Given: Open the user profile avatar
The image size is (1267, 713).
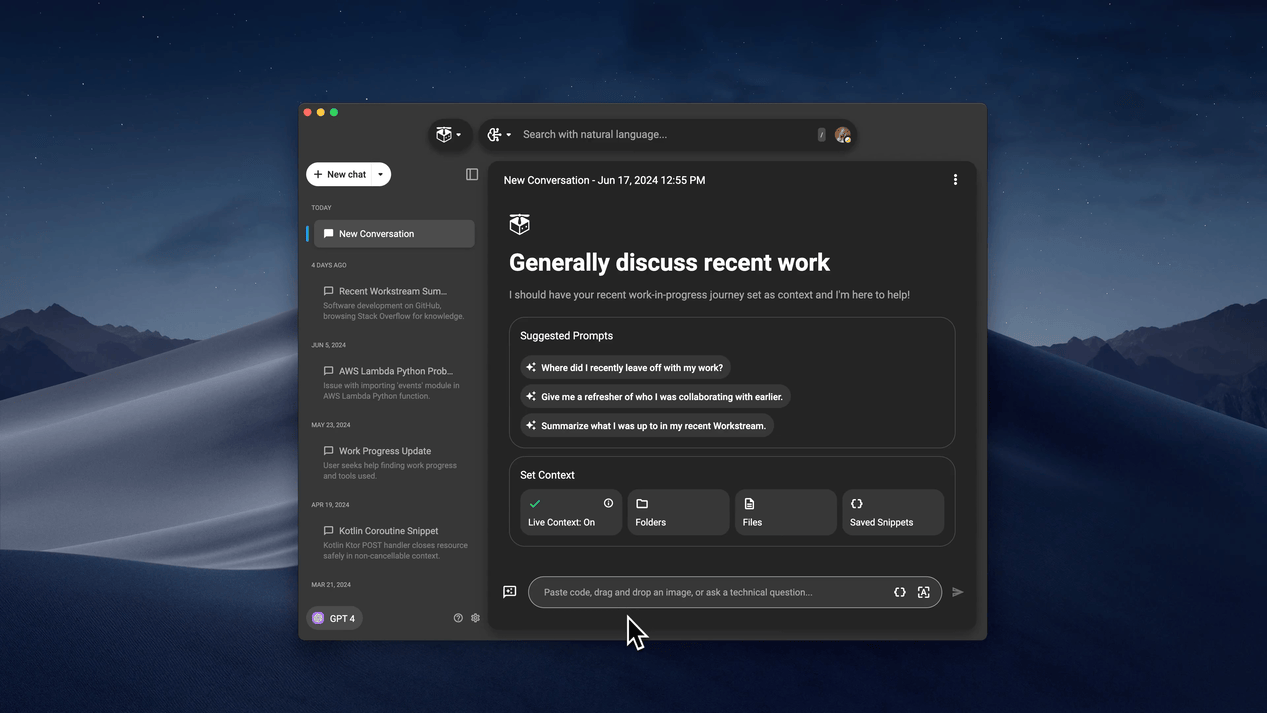Looking at the screenshot, I should pos(843,135).
